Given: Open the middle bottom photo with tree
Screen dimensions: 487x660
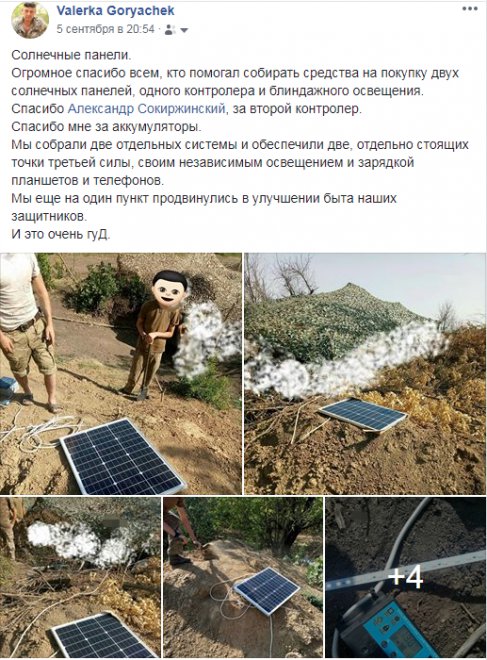Looking at the screenshot, I should coord(243,578).
